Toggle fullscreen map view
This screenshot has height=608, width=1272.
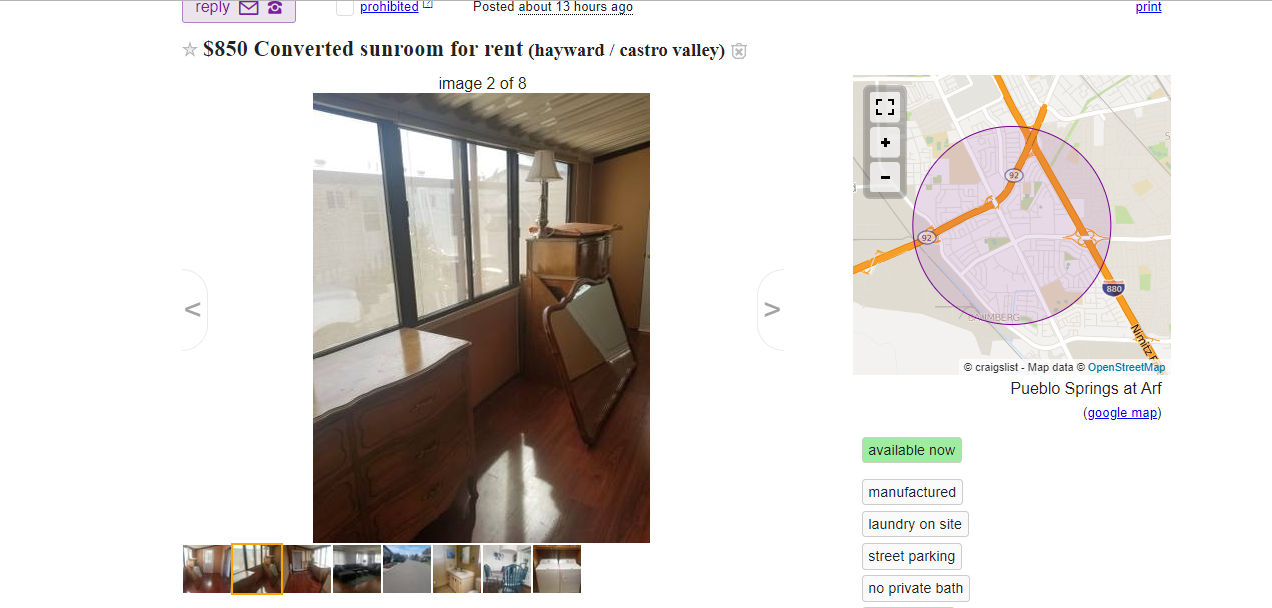click(885, 107)
